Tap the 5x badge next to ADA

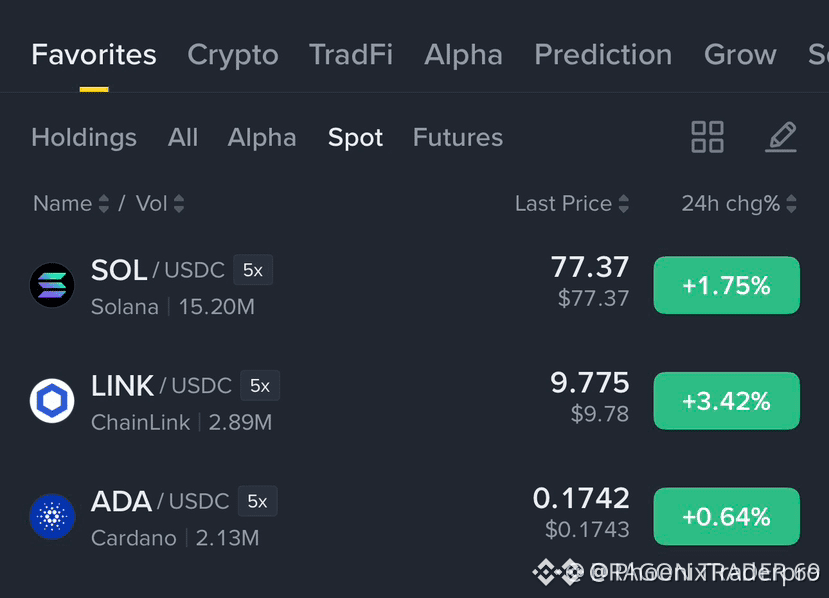(257, 501)
